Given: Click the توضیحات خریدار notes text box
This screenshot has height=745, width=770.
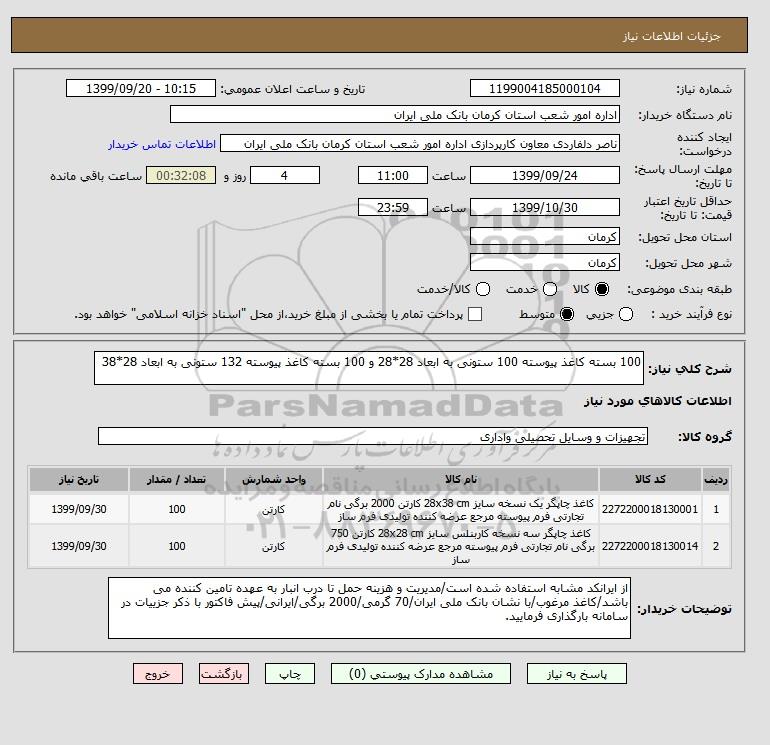Looking at the screenshot, I should (x=369, y=608).
